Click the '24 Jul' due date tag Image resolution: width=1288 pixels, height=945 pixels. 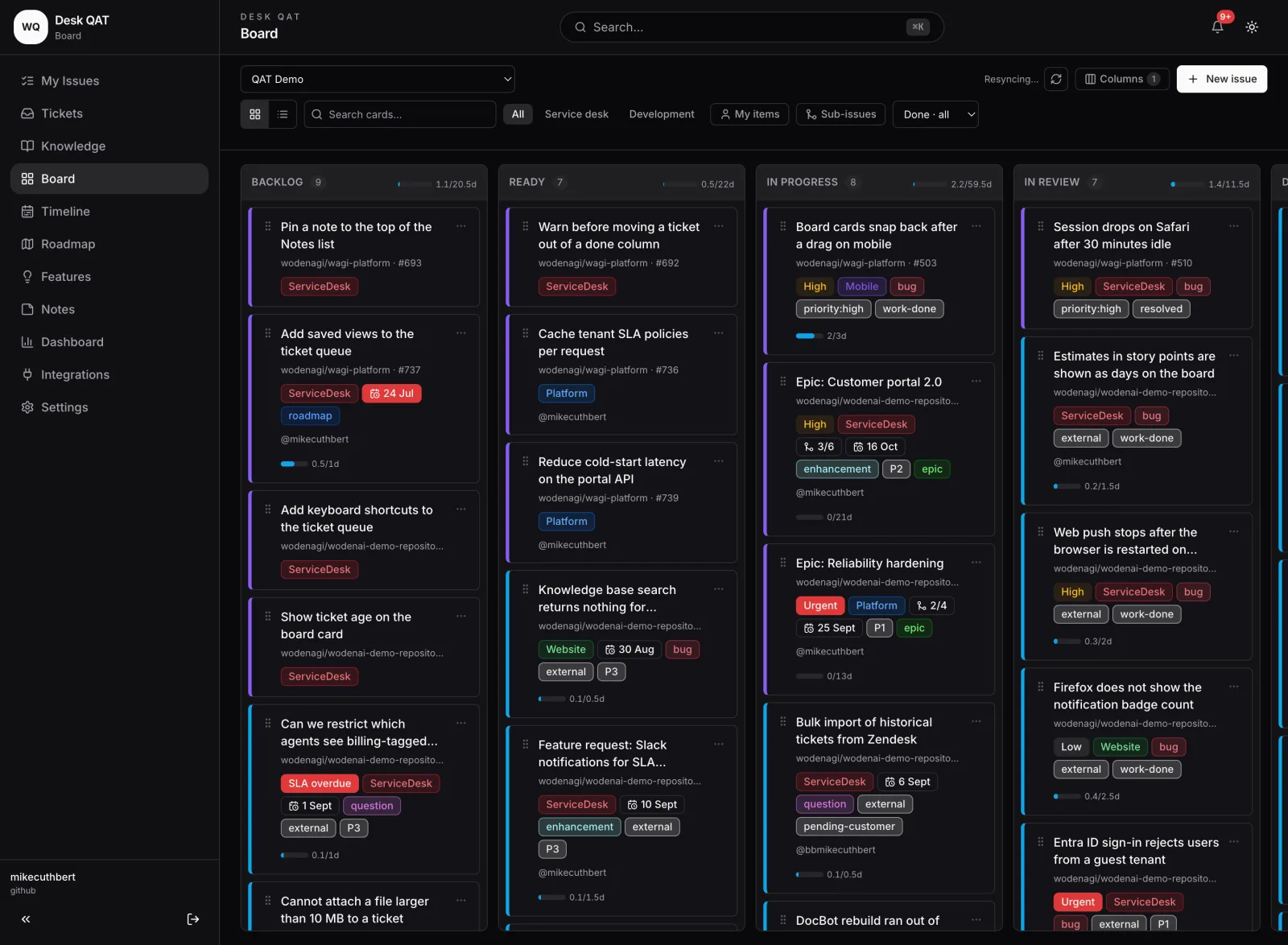coord(392,394)
